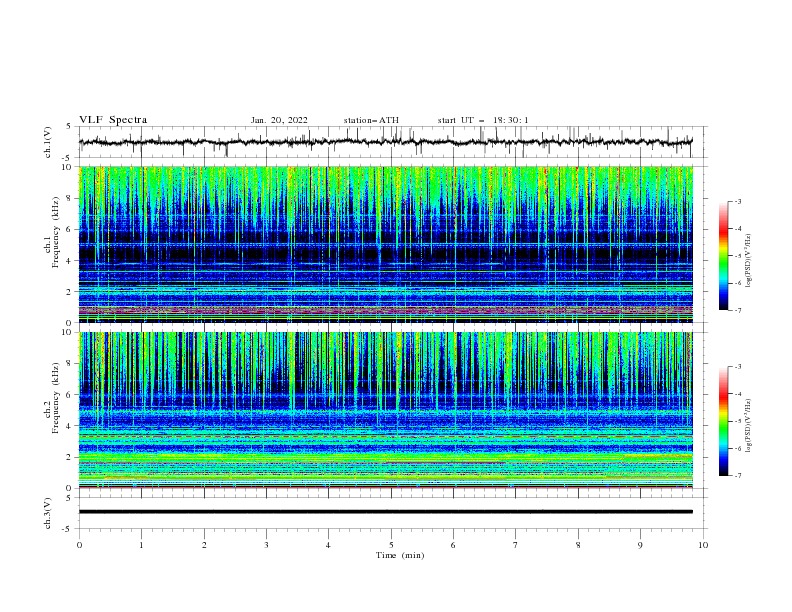Click time axis tick label "1"
The width and height of the screenshot is (792, 612).
[x=141, y=545]
